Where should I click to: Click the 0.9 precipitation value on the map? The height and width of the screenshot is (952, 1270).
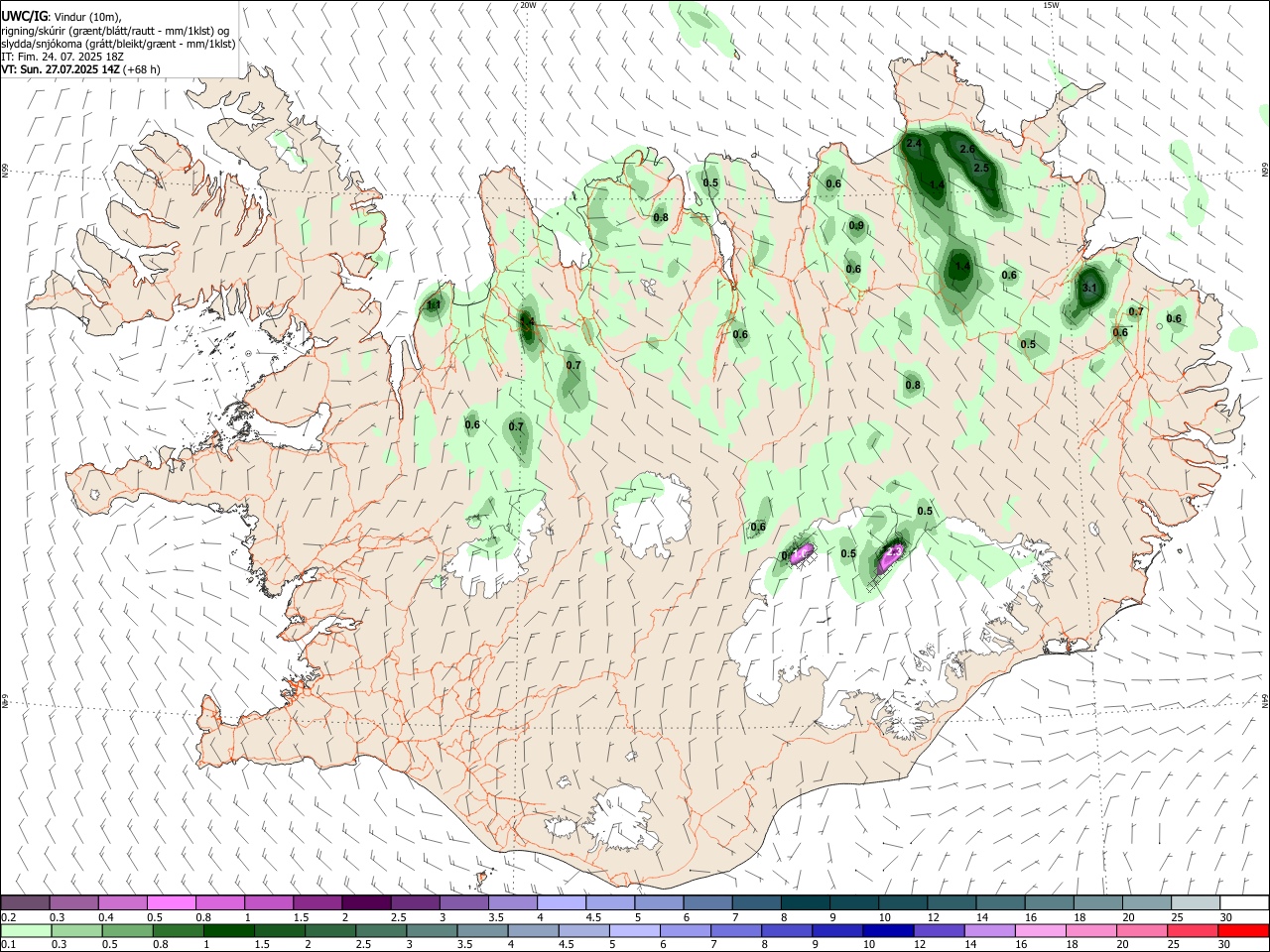tap(857, 226)
